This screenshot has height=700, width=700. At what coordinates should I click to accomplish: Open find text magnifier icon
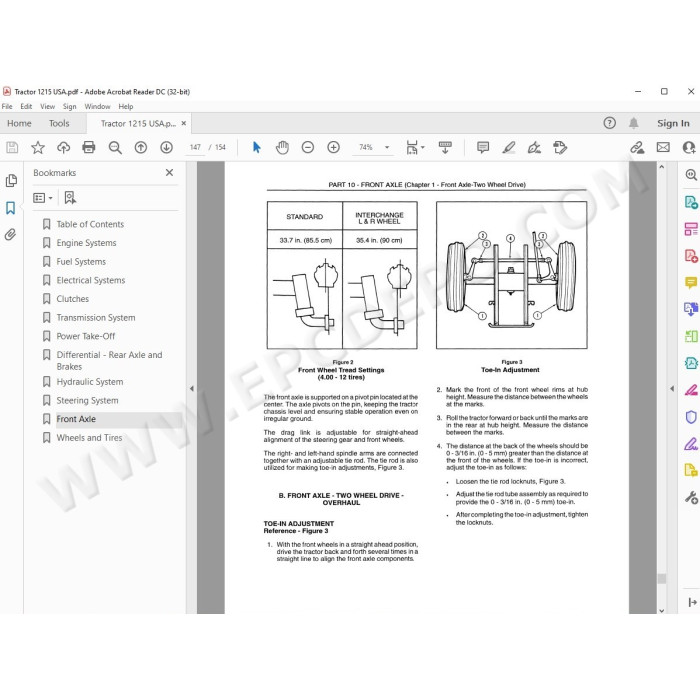[115, 147]
